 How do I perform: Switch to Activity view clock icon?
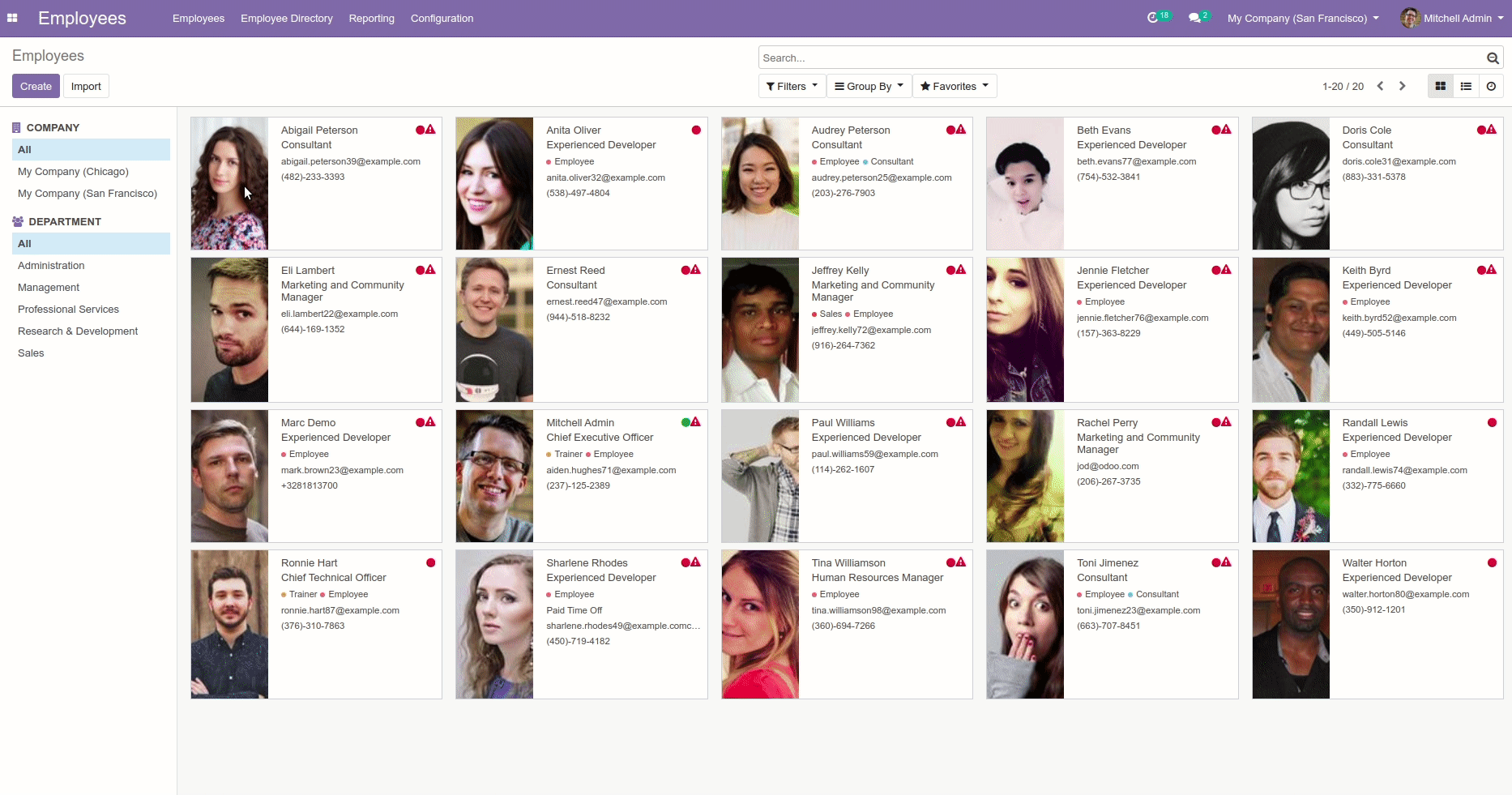tap(1491, 86)
